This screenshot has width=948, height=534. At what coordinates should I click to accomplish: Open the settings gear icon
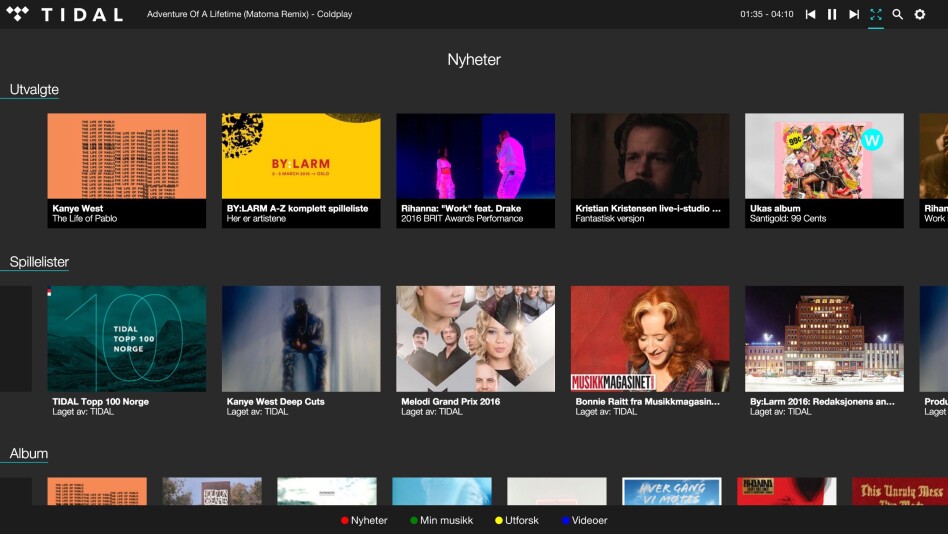pos(920,14)
